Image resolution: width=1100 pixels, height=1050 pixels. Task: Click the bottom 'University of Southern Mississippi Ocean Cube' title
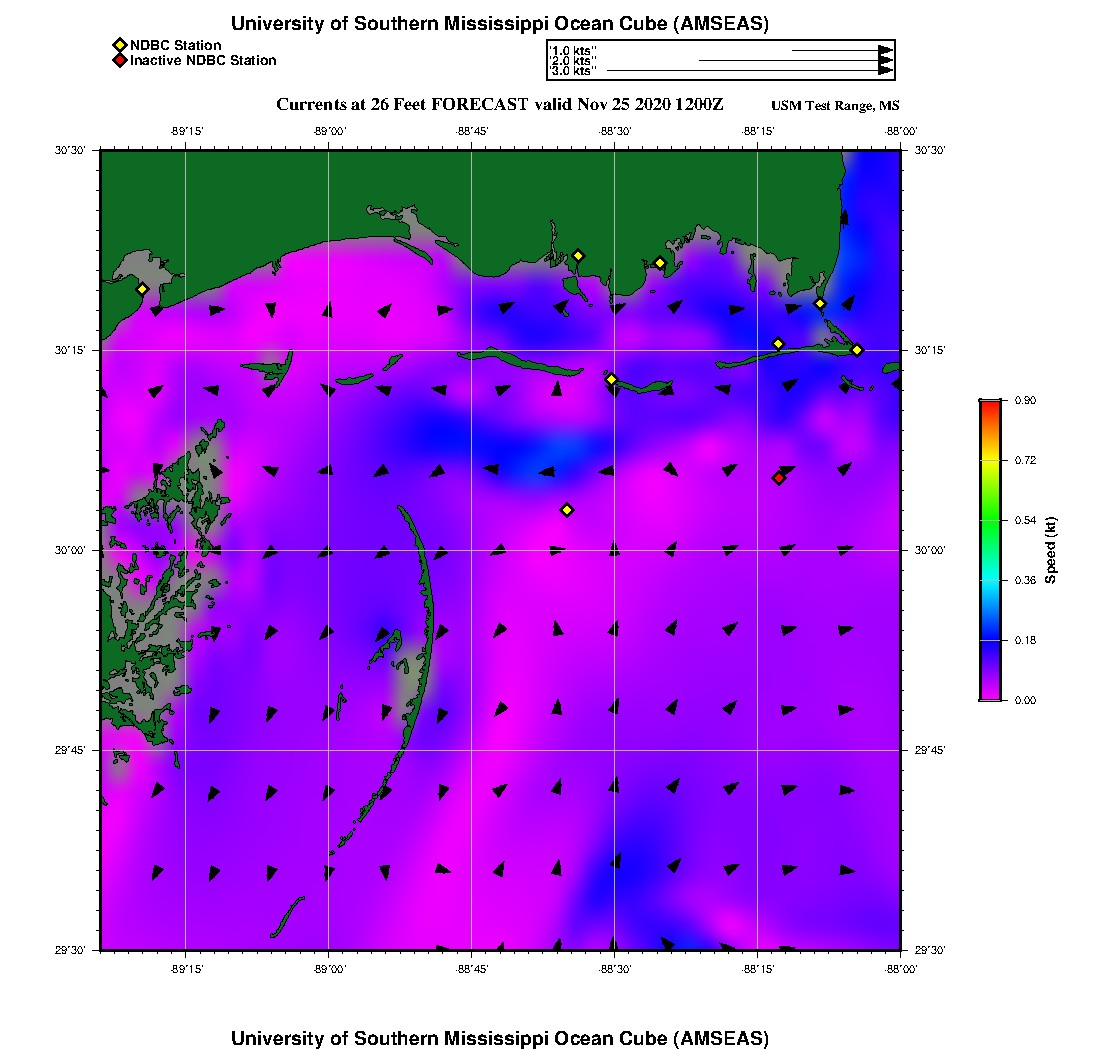pos(499,1038)
